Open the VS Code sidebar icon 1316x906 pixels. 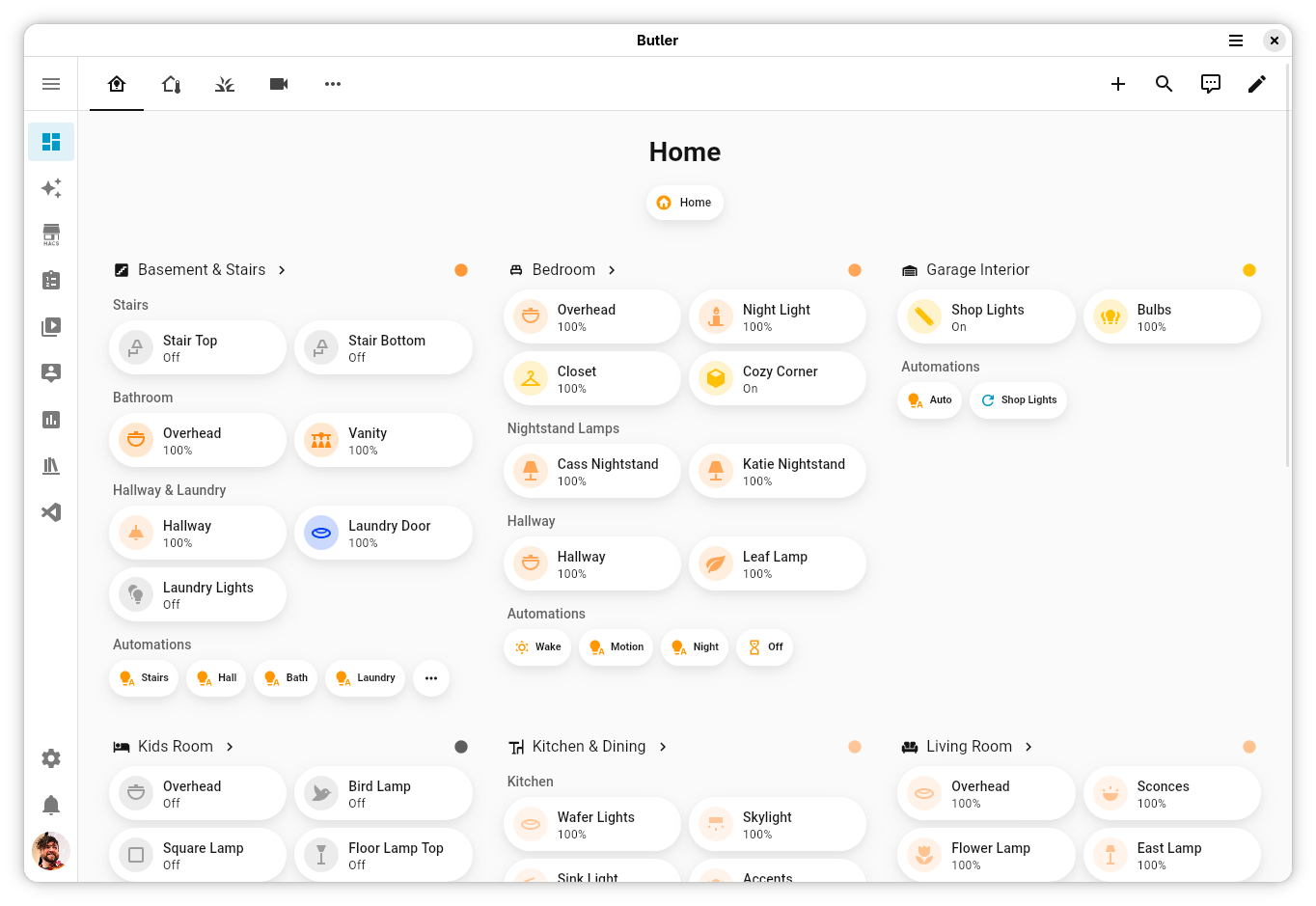point(51,512)
